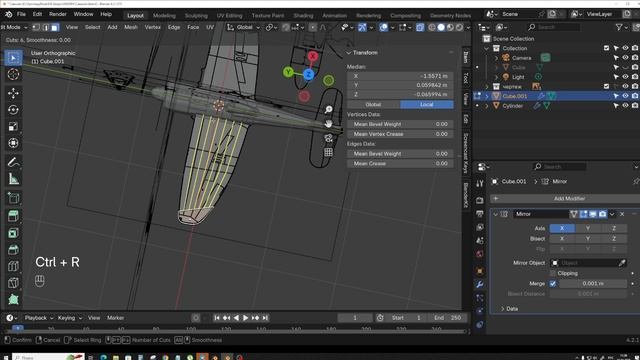Screen dimensions: 640x360
Task: Expand the Cylinder object in outliner
Action: (487, 106)
